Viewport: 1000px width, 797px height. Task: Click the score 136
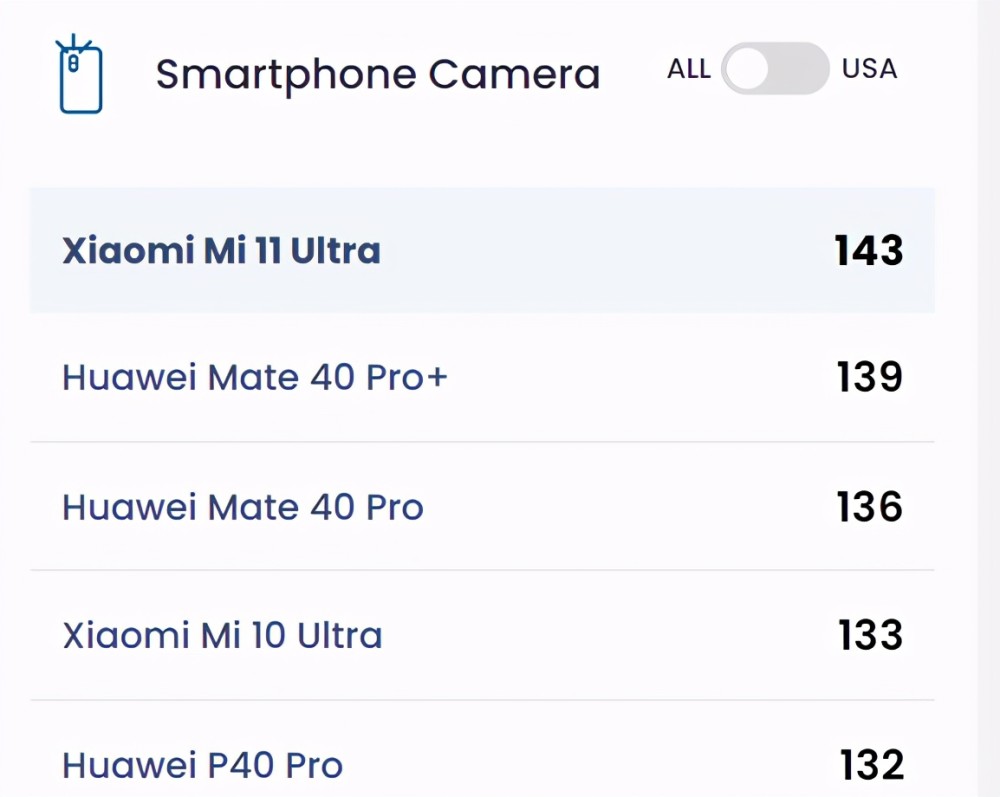click(x=869, y=508)
